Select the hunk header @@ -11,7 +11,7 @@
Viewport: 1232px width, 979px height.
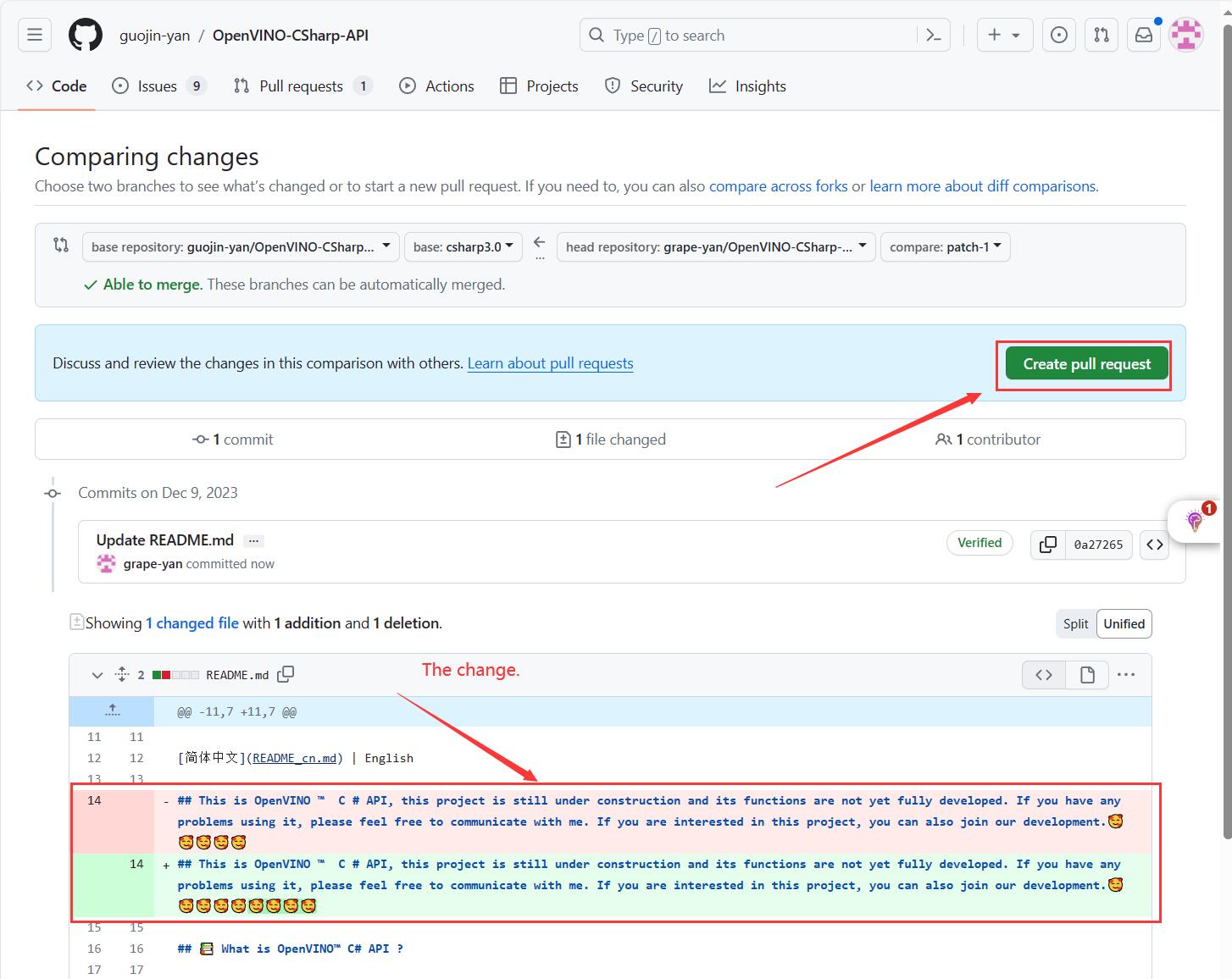tap(236, 712)
